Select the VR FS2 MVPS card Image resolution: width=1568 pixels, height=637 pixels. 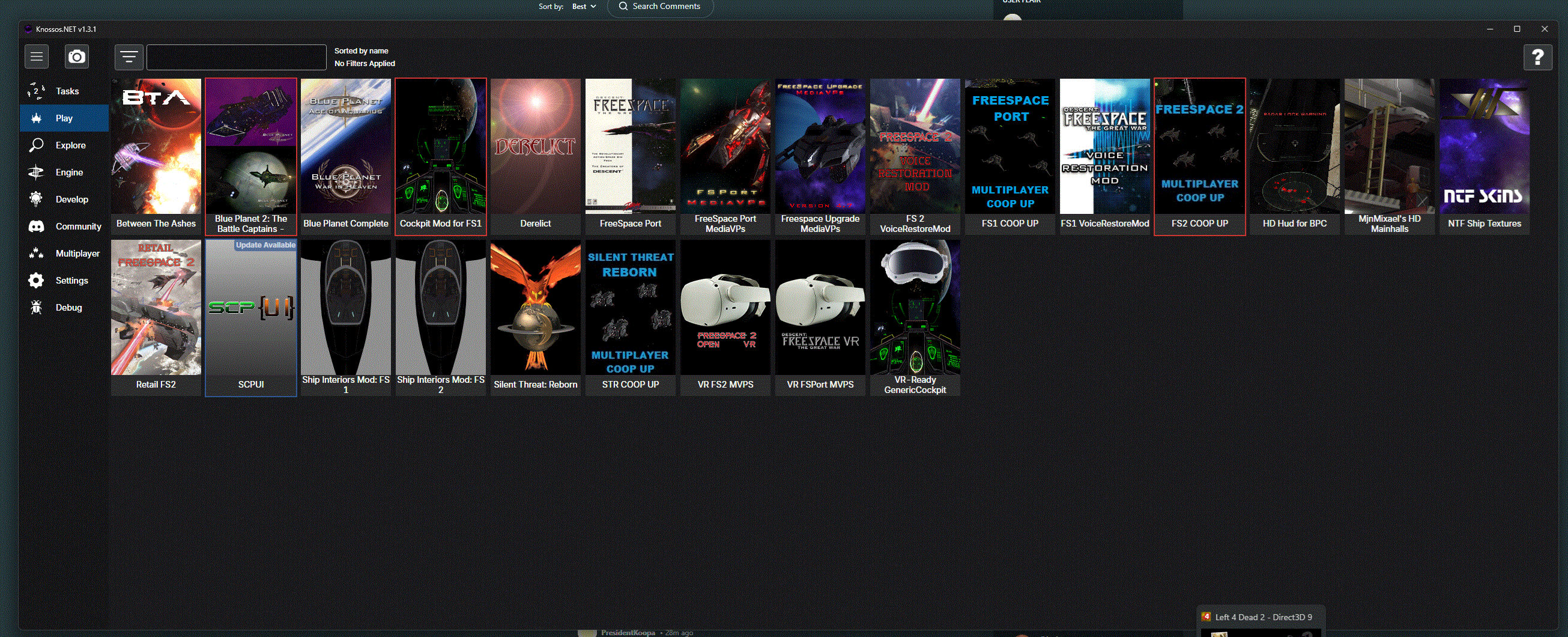[725, 318]
